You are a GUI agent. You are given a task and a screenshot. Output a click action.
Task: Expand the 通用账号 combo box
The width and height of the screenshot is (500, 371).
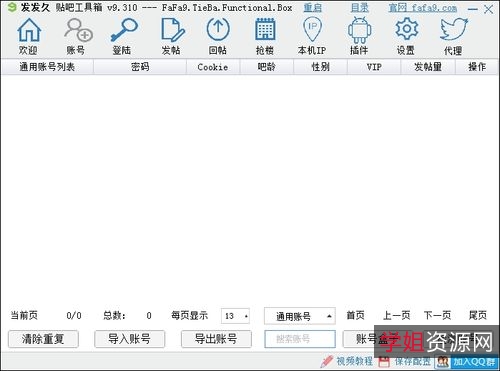click(x=300, y=316)
